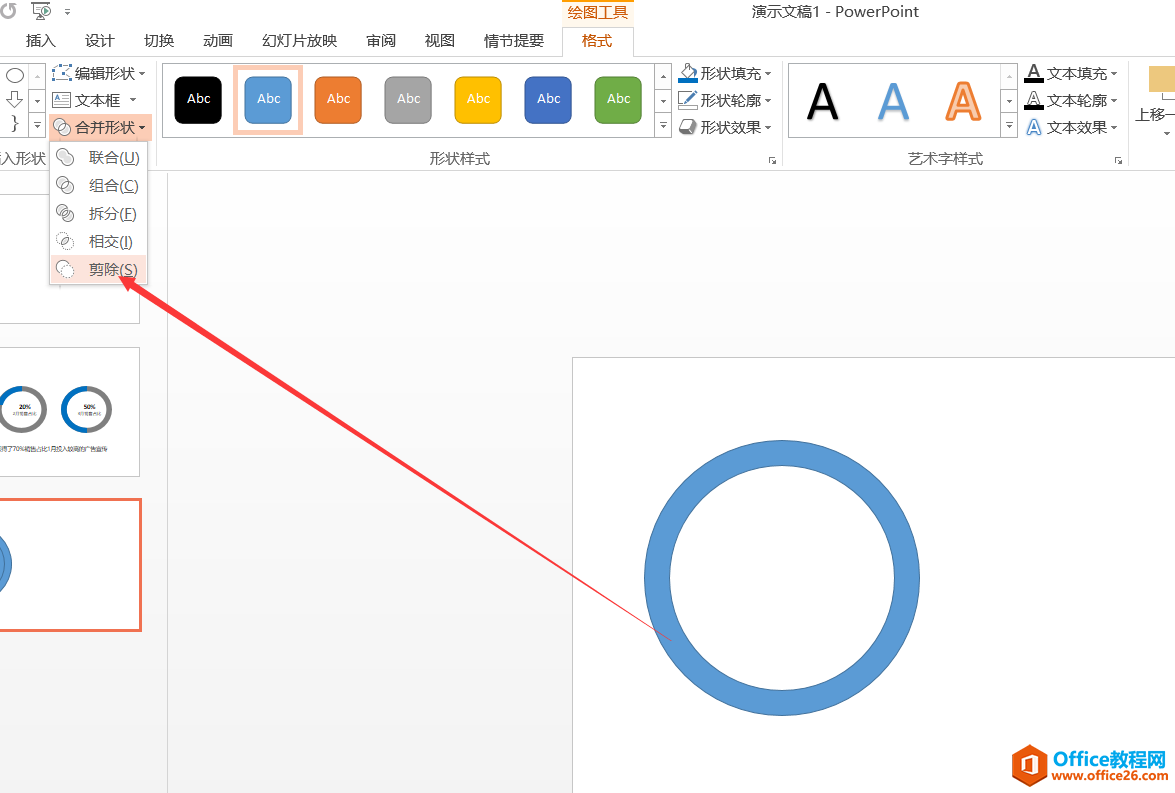This screenshot has width=1175, height=793.
Task: Switch to the 幻灯片放映 Slide Show tab
Action: pyautogui.click(x=300, y=40)
